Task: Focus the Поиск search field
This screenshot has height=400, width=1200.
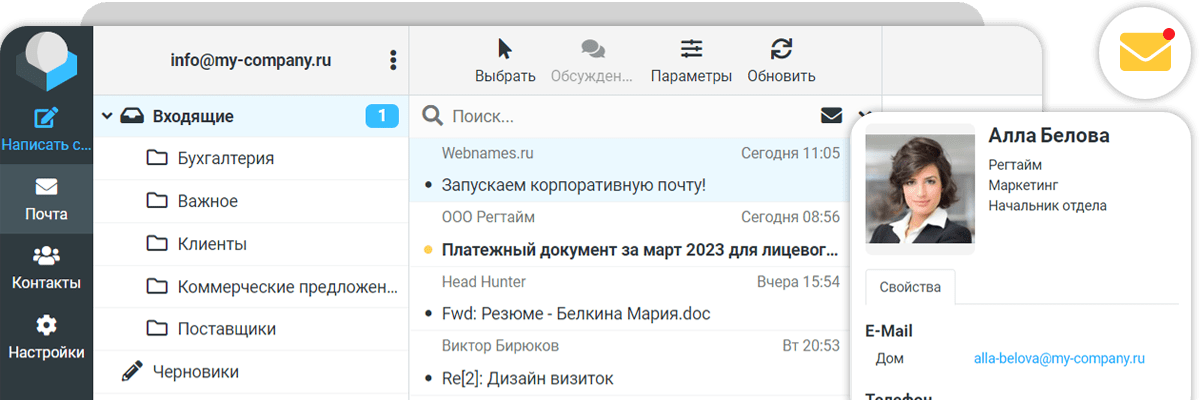Action: point(630,116)
